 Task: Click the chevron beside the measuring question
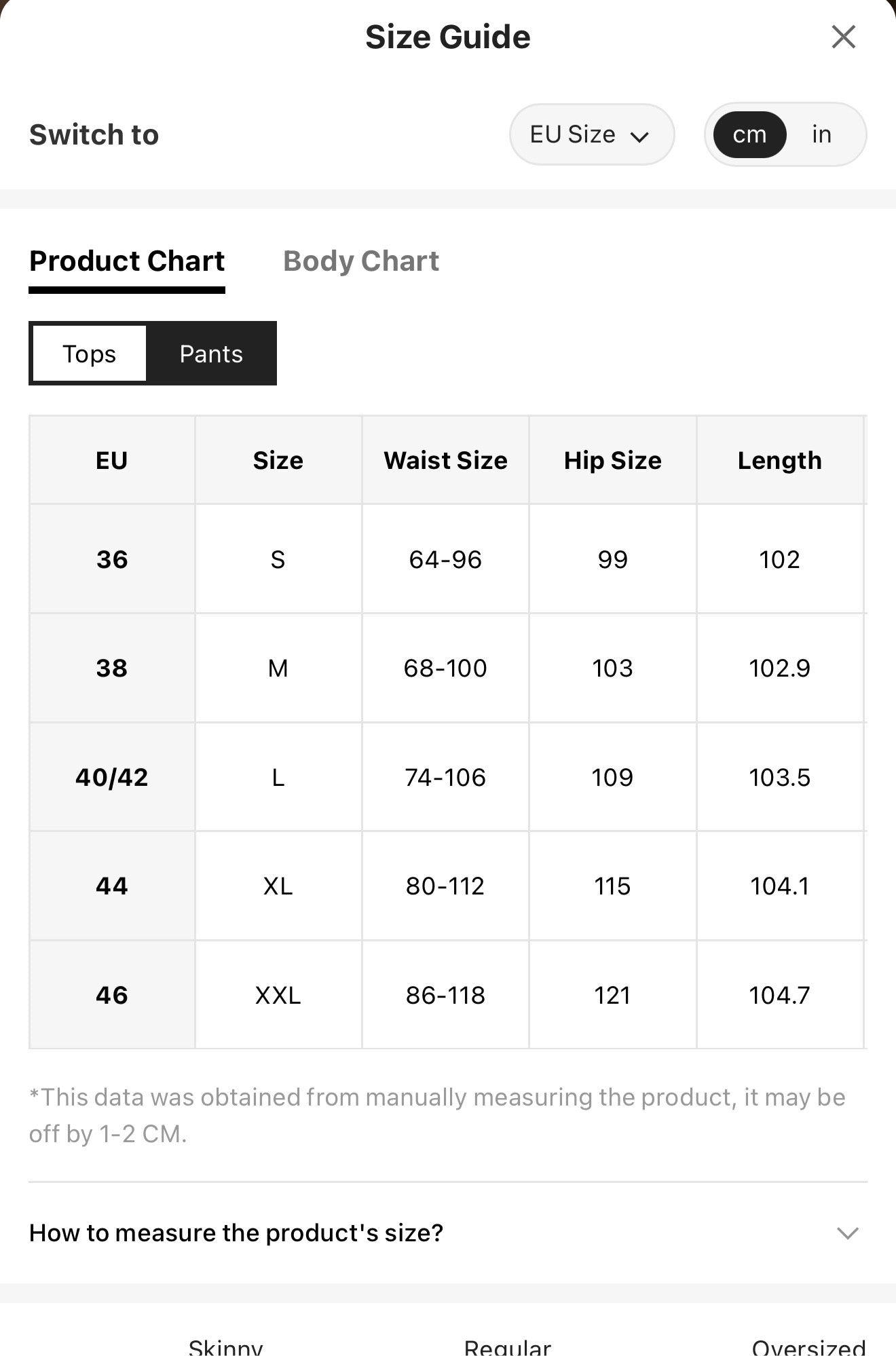click(x=848, y=1233)
